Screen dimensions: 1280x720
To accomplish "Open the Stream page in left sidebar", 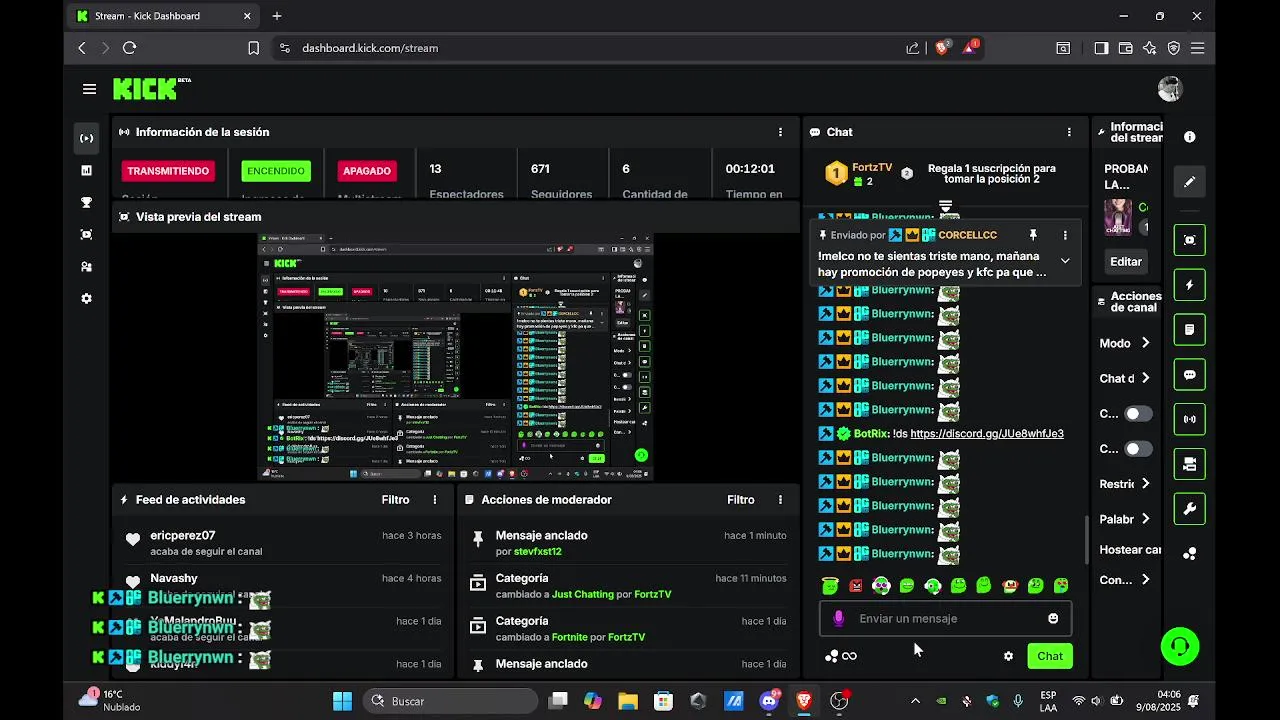I will 86,138.
